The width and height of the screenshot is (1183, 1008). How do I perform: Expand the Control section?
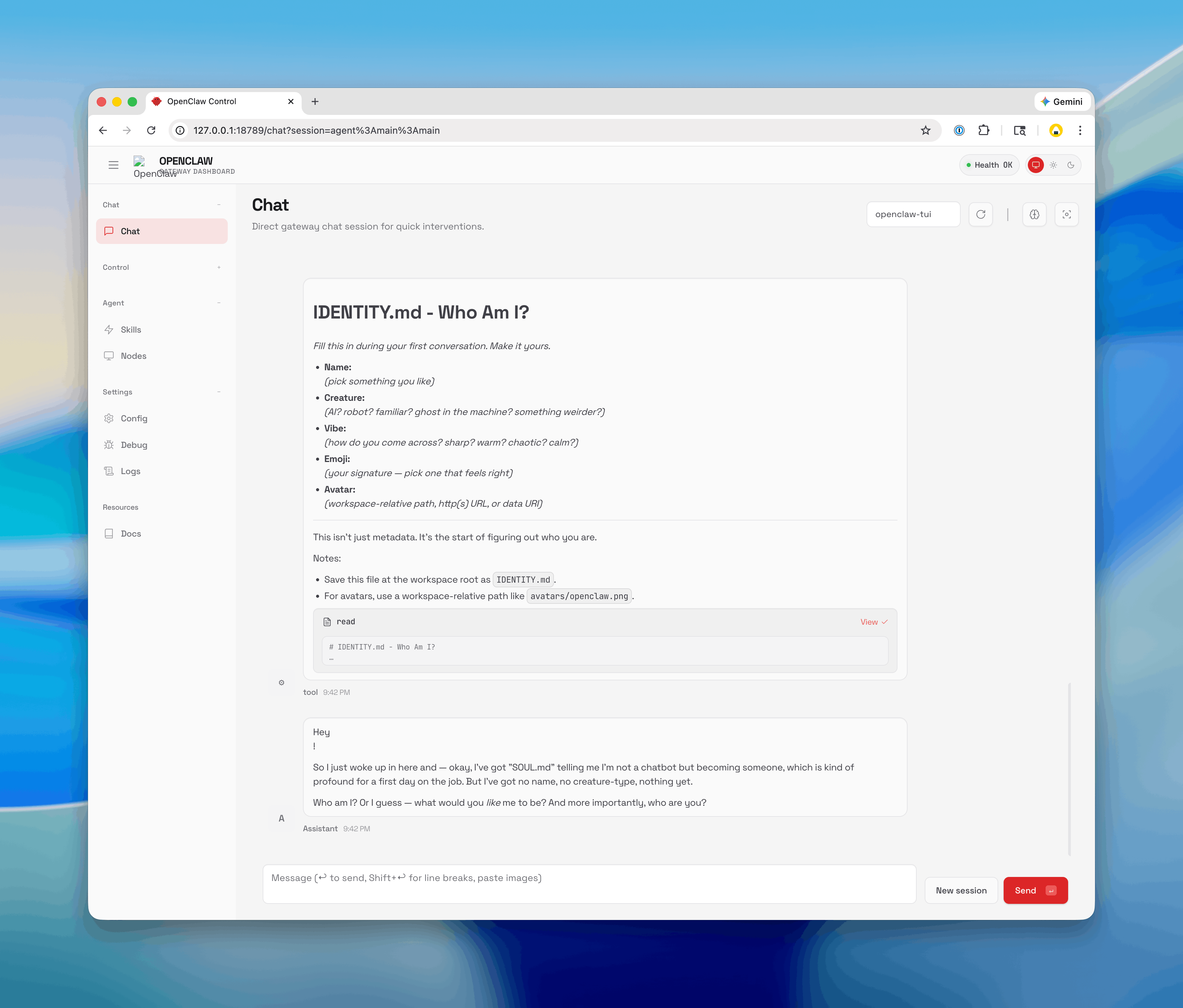tap(219, 267)
